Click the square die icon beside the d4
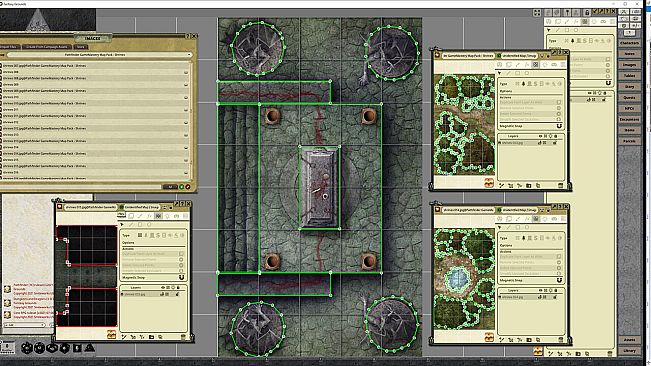Image resolution: width=651 pixels, height=366 pixels. point(77,348)
